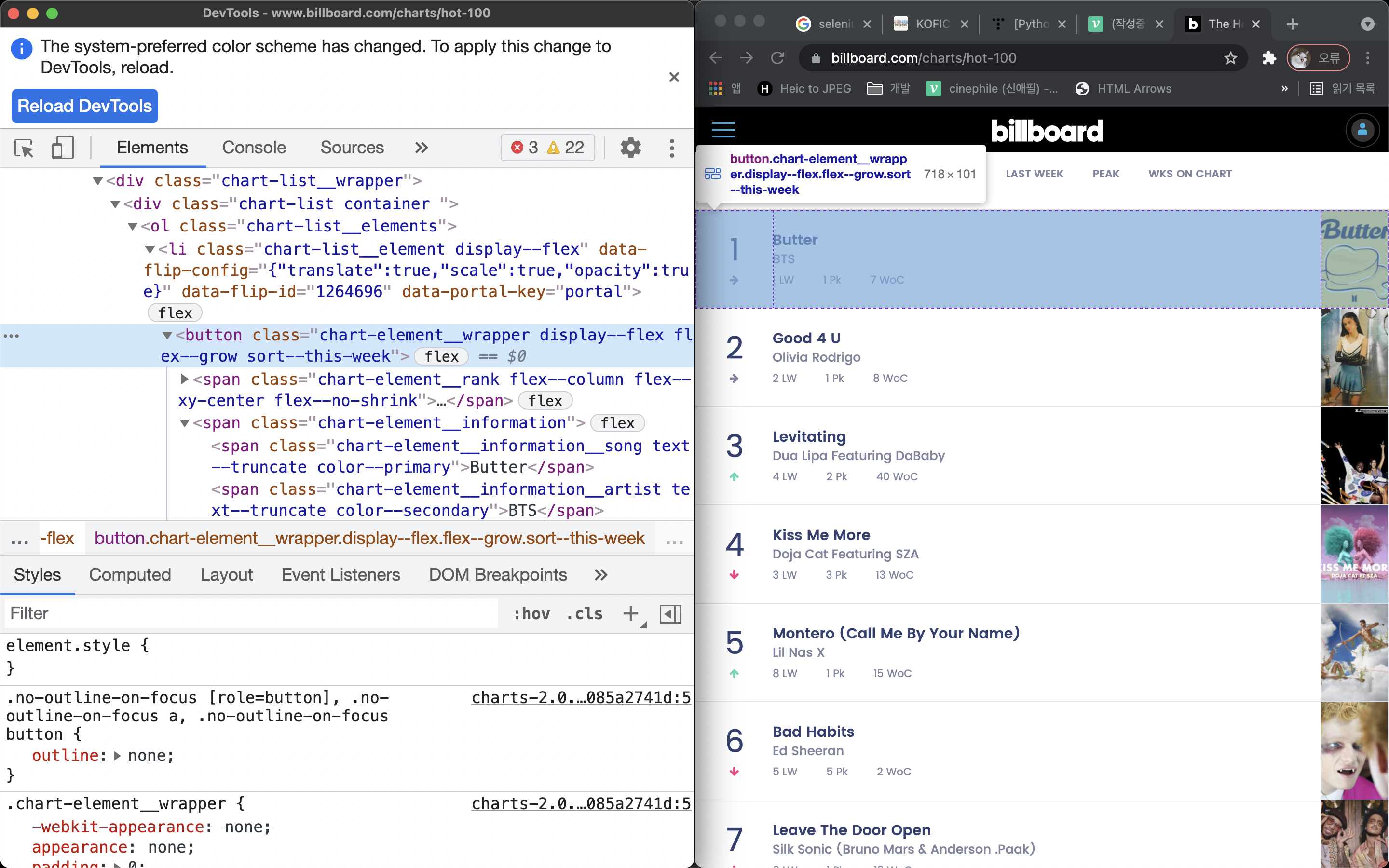The image size is (1389, 868).
Task: Switch to the Console tab
Action: click(x=254, y=148)
